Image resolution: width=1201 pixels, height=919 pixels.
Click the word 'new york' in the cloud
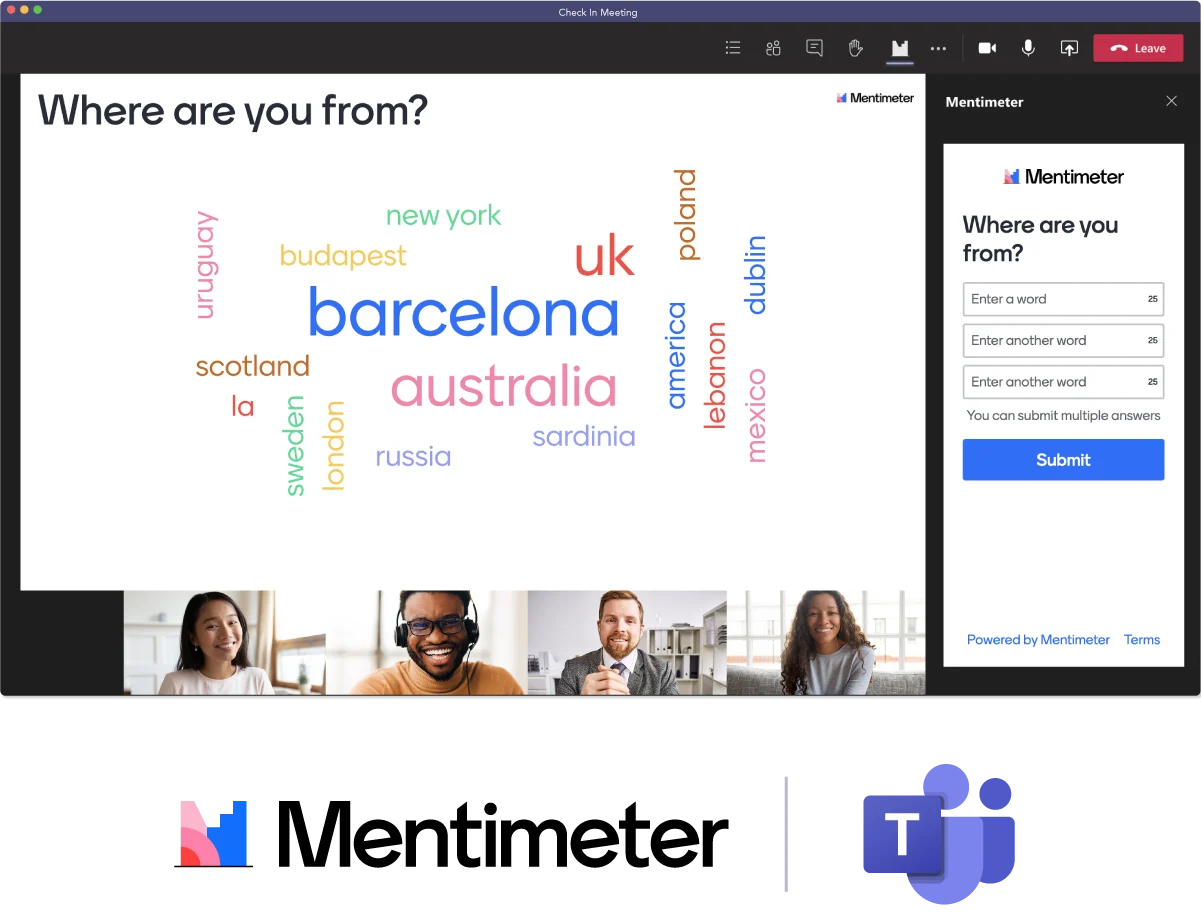click(443, 216)
